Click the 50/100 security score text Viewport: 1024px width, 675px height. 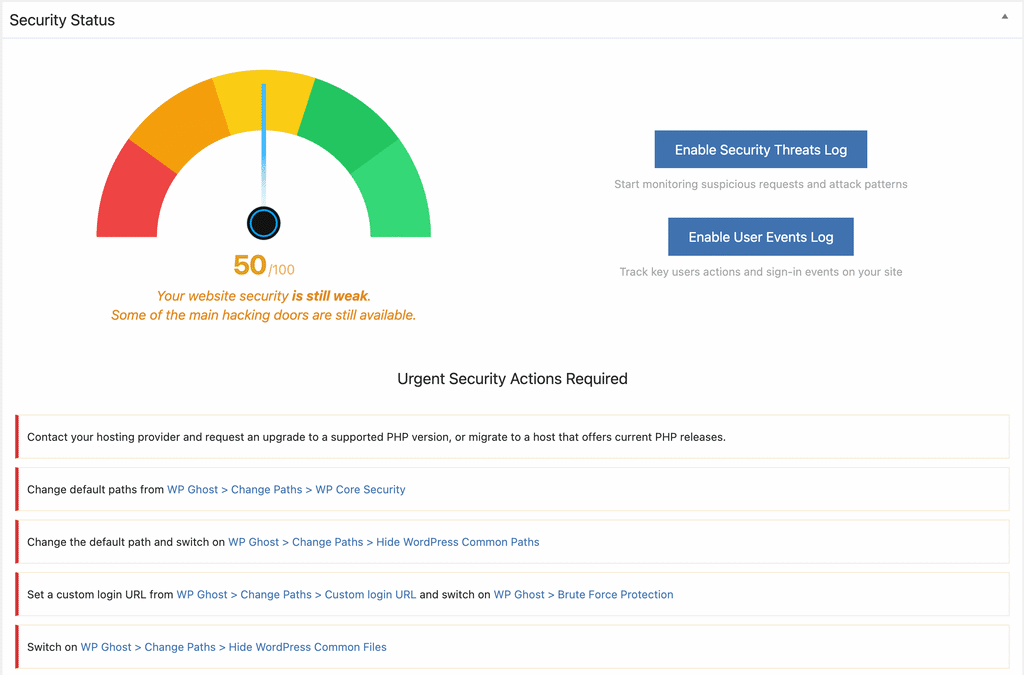tap(263, 264)
